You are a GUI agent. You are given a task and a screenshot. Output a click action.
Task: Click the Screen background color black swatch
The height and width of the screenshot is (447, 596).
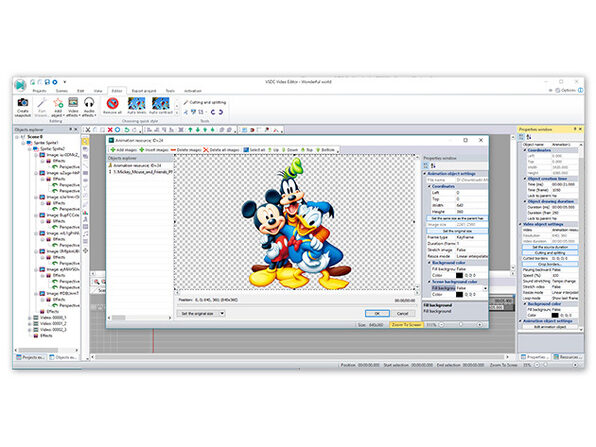click(x=460, y=294)
